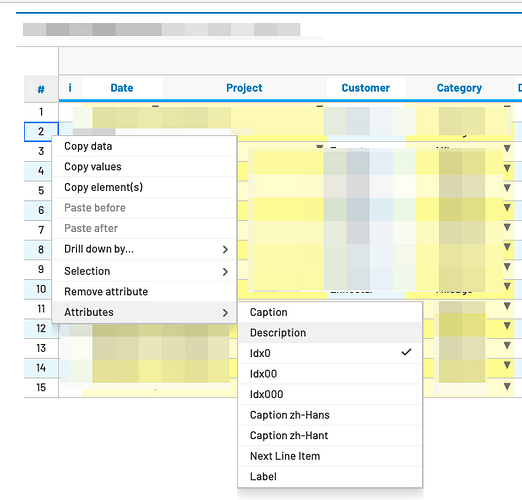Click the Date column header
This screenshot has width=522, height=500.
pyautogui.click(x=122, y=88)
